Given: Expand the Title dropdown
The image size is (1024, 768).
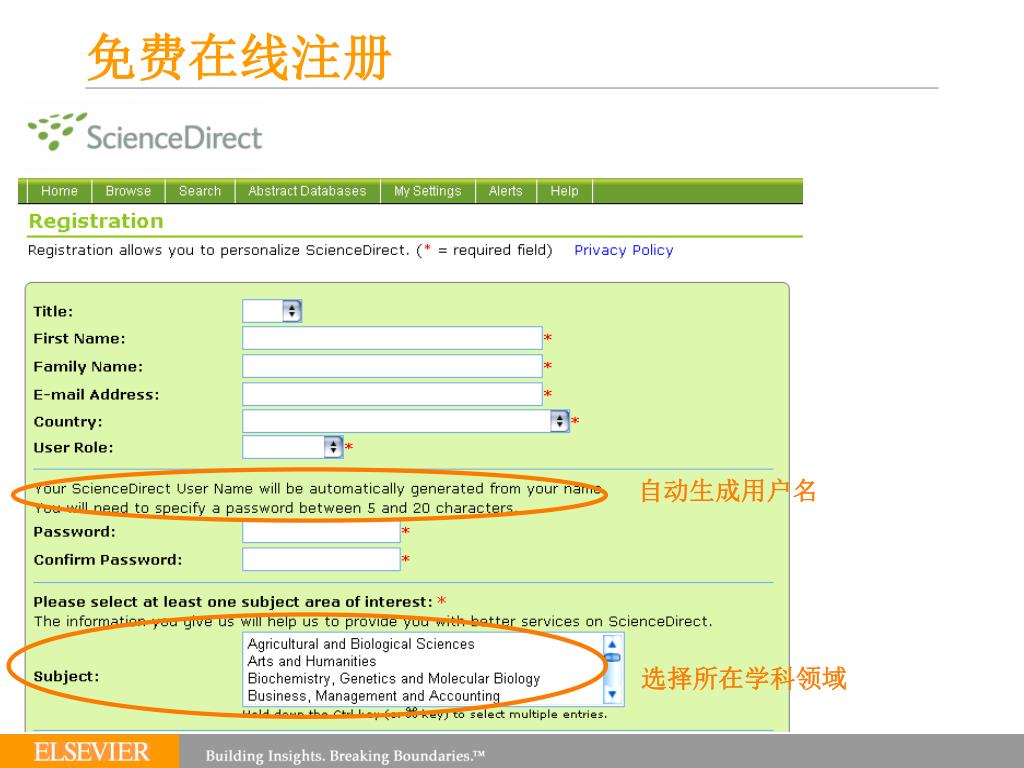Looking at the screenshot, I should click(x=291, y=311).
